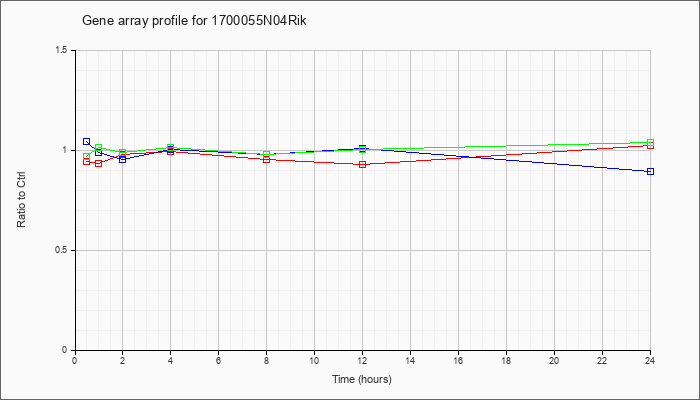Select the blue marker at 12 hours

(362, 148)
